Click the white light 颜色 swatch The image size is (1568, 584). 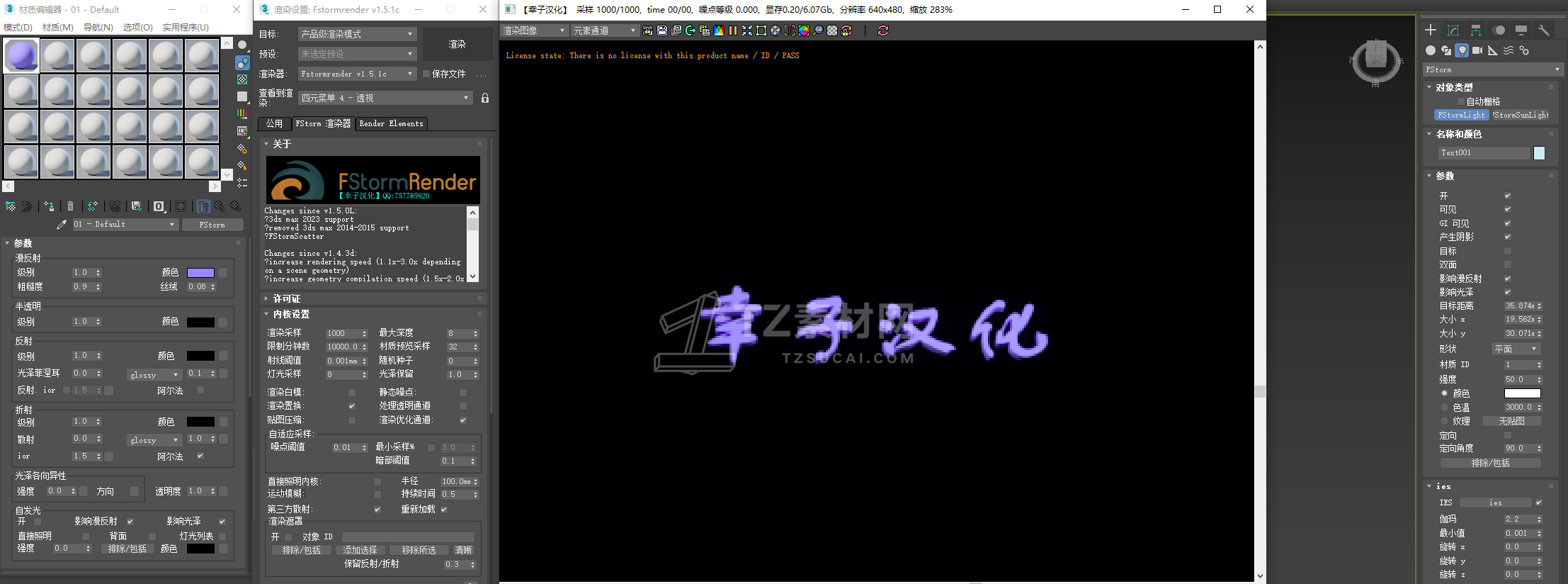click(1523, 393)
